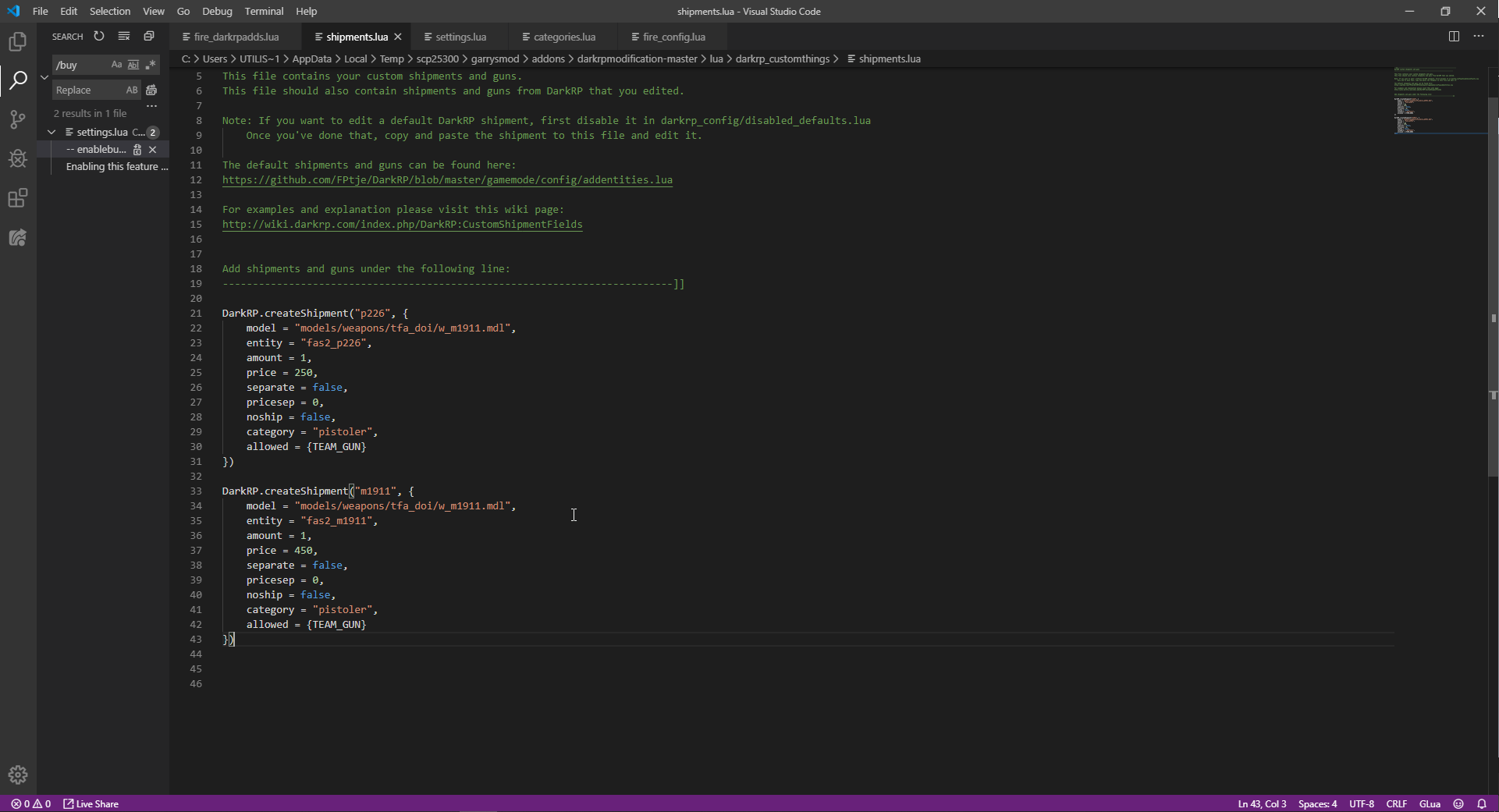The image size is (1499, 812).
Task: Collapse the Replace field with the chevron
Action: pyautogui.click(x=44, y=77)
